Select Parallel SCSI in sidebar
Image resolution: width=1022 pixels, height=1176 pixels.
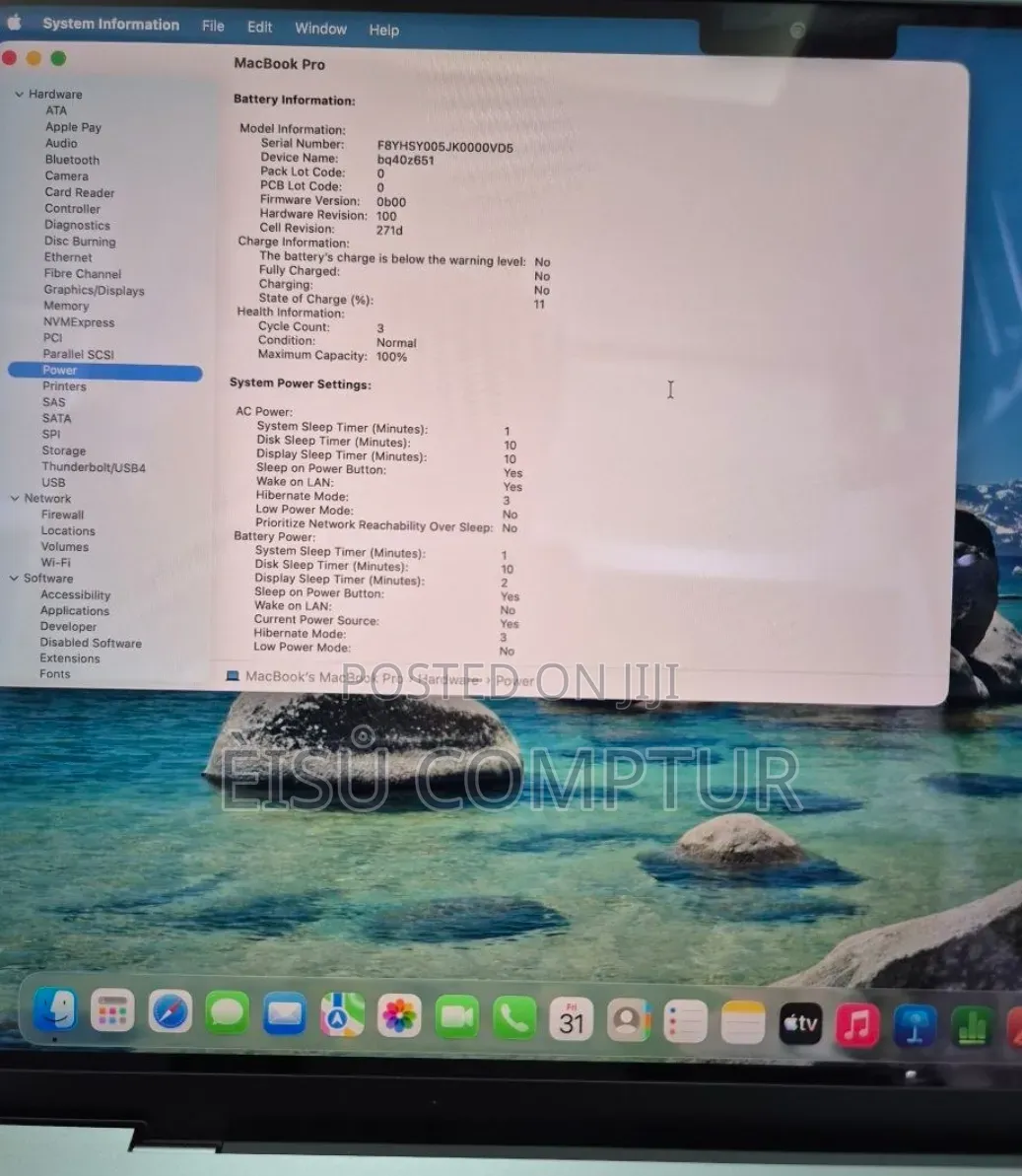78,354
